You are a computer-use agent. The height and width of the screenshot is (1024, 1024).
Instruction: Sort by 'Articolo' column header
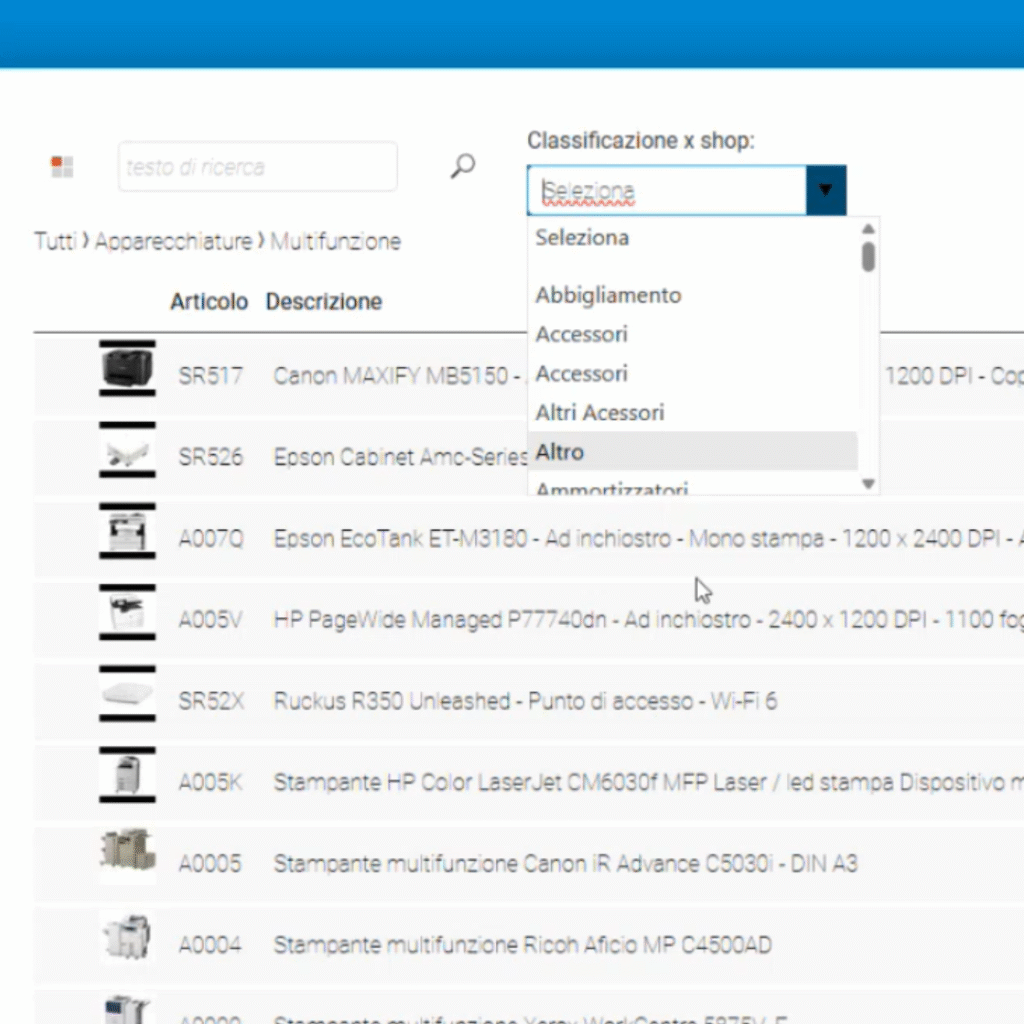coord(209,302)
